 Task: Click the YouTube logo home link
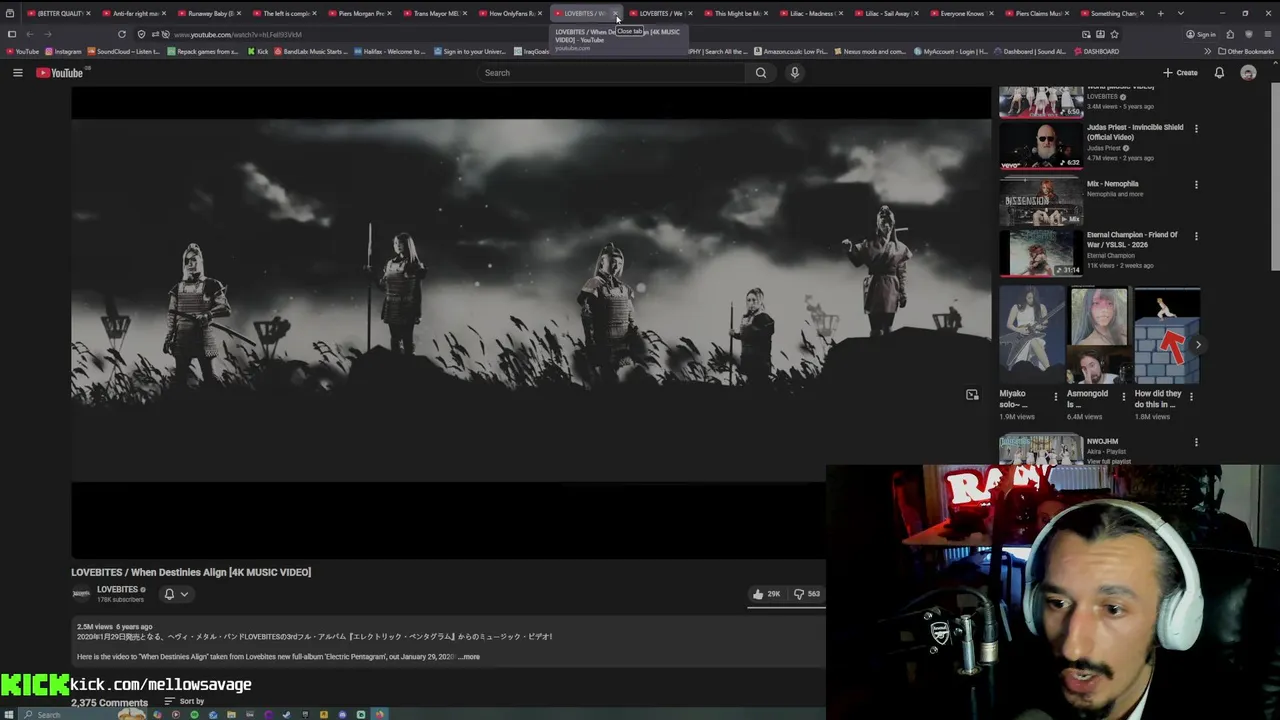pos(61,73)
